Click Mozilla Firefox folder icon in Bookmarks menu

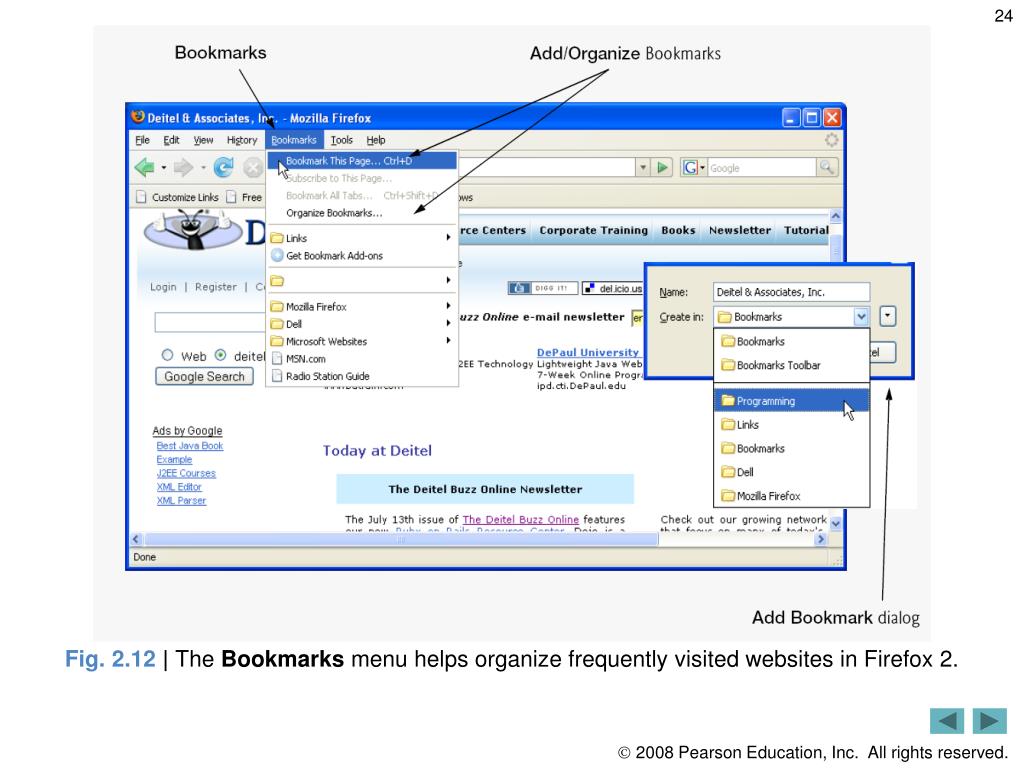pos(277,306)
